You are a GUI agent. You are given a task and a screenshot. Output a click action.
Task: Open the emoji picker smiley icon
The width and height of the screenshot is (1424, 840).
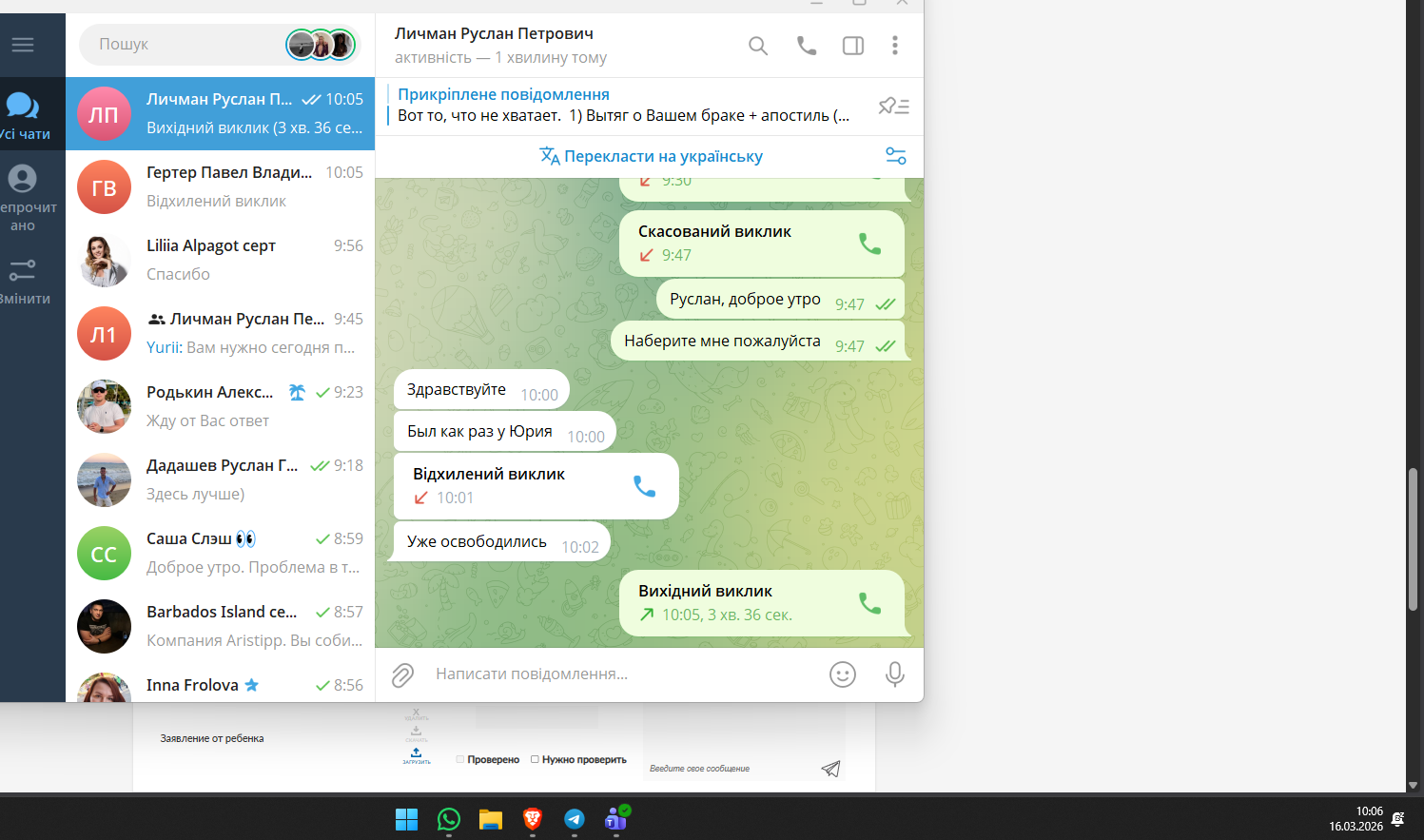click(x=843, y=674)
